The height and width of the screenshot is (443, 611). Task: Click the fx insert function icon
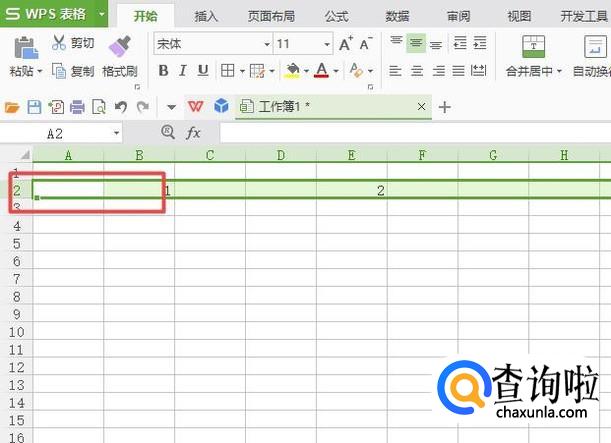[x=194, y=132]
